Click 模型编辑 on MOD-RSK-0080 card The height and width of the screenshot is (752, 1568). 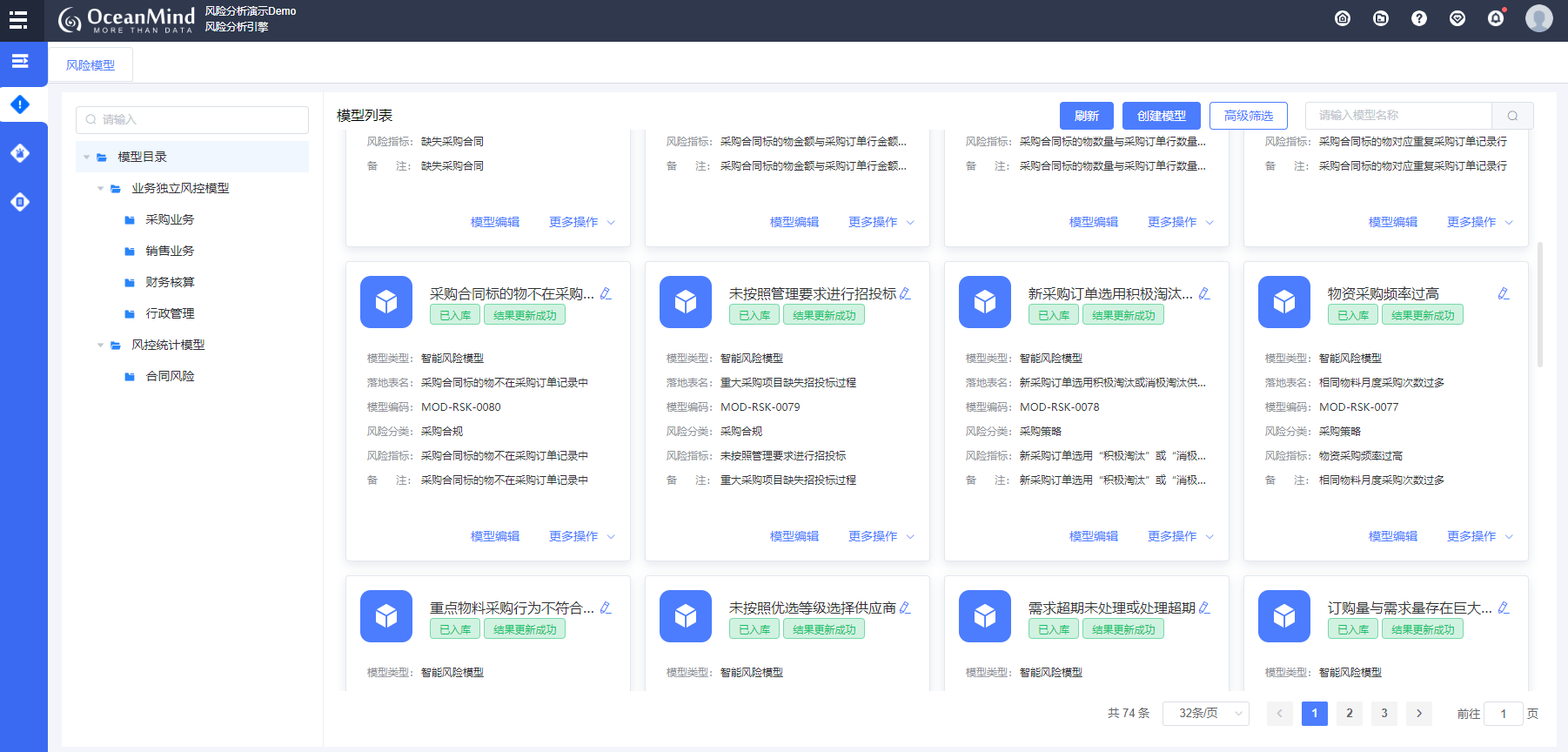click(x=495, y=536)
